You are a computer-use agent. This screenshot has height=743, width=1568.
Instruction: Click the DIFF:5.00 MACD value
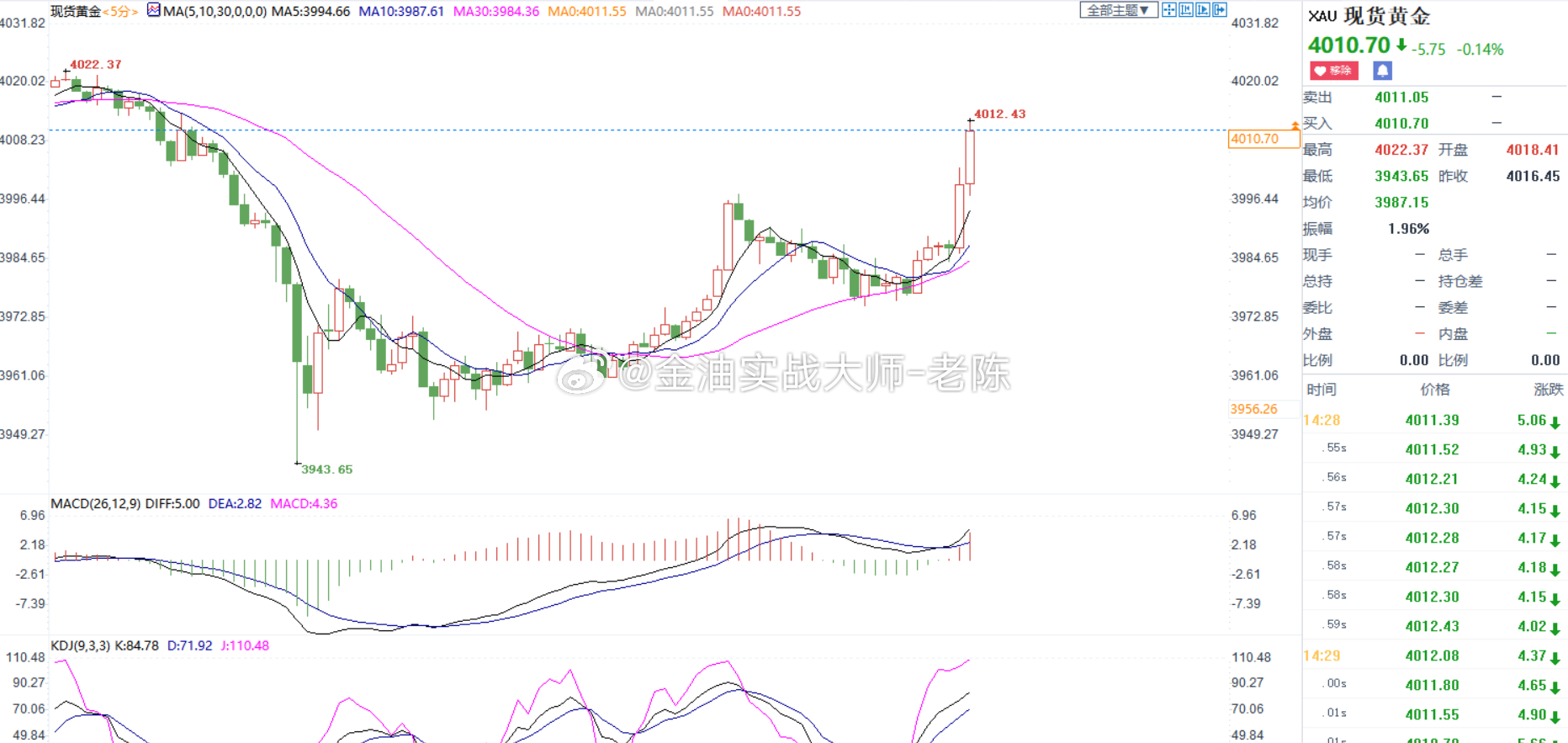tap(172, 504)
